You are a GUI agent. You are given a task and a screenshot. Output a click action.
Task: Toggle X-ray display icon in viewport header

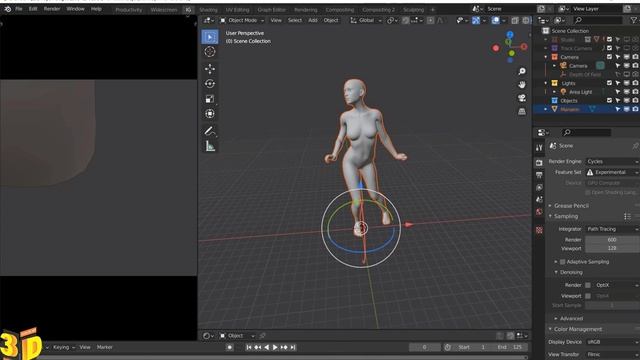(x=515, y=20)
